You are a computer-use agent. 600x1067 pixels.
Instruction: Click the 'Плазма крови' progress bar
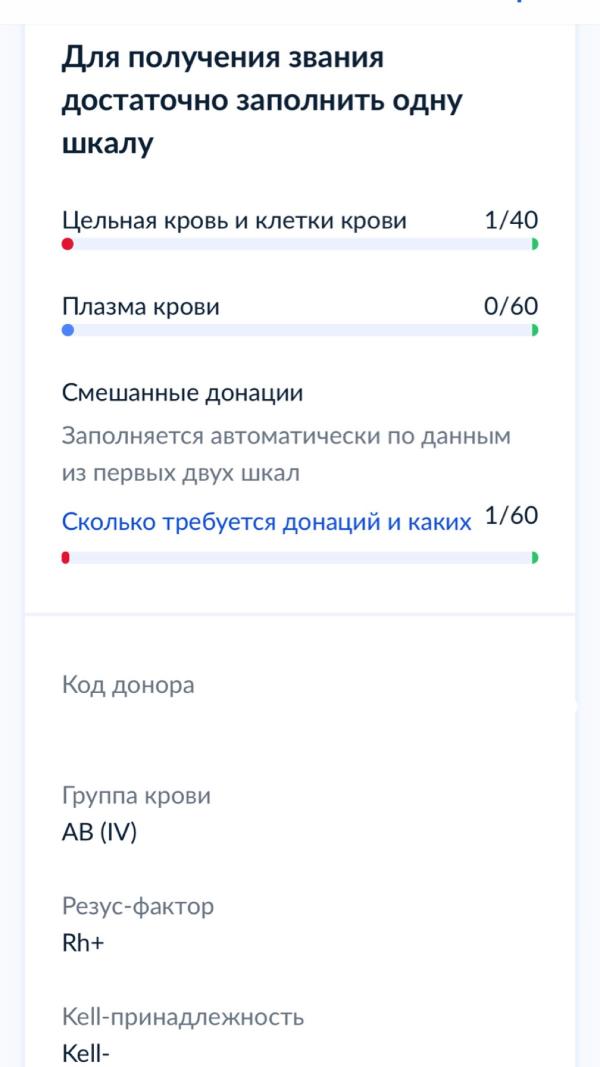coord(300,330)
